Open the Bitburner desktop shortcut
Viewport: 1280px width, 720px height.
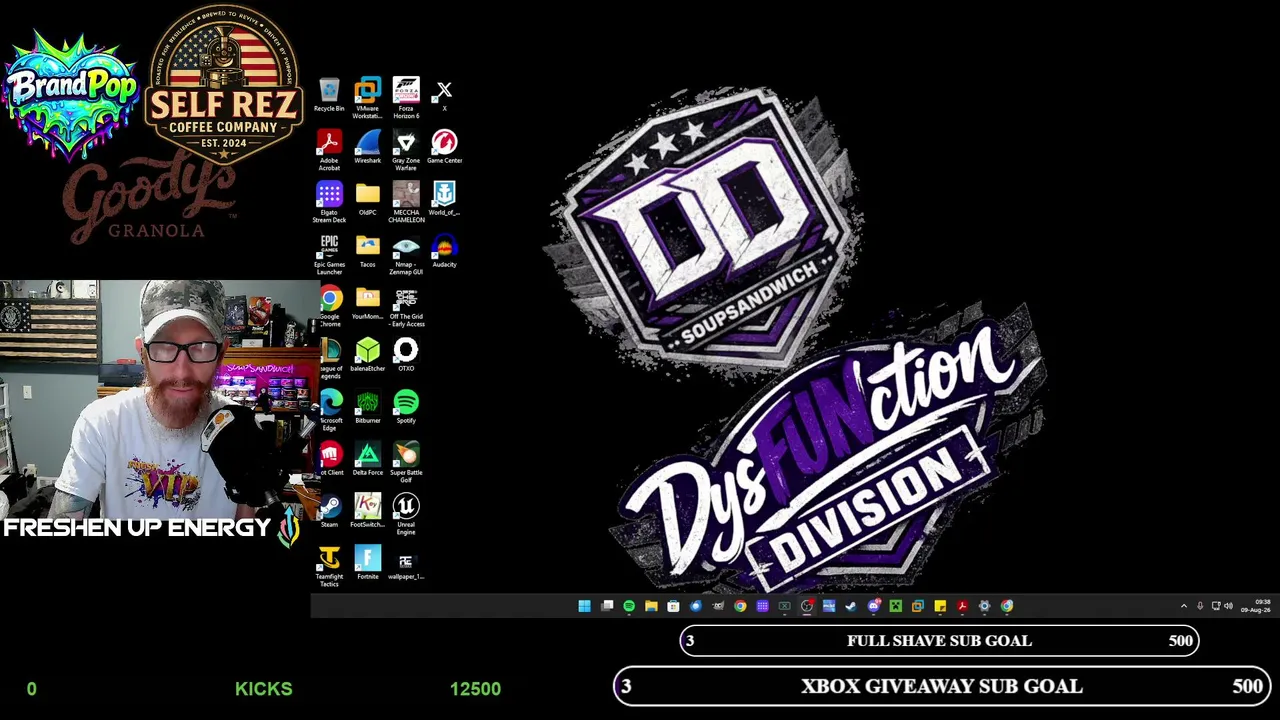tap(367, 408)
